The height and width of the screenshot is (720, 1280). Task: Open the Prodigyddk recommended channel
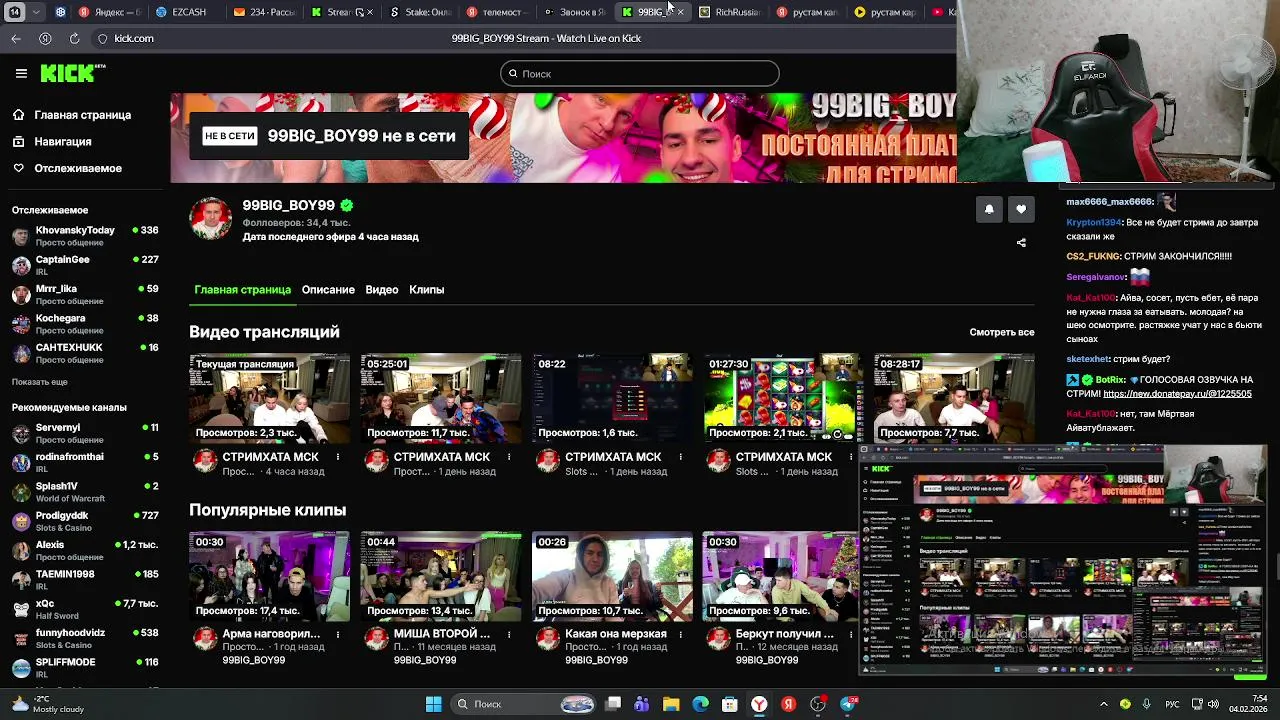coord(85,521)
